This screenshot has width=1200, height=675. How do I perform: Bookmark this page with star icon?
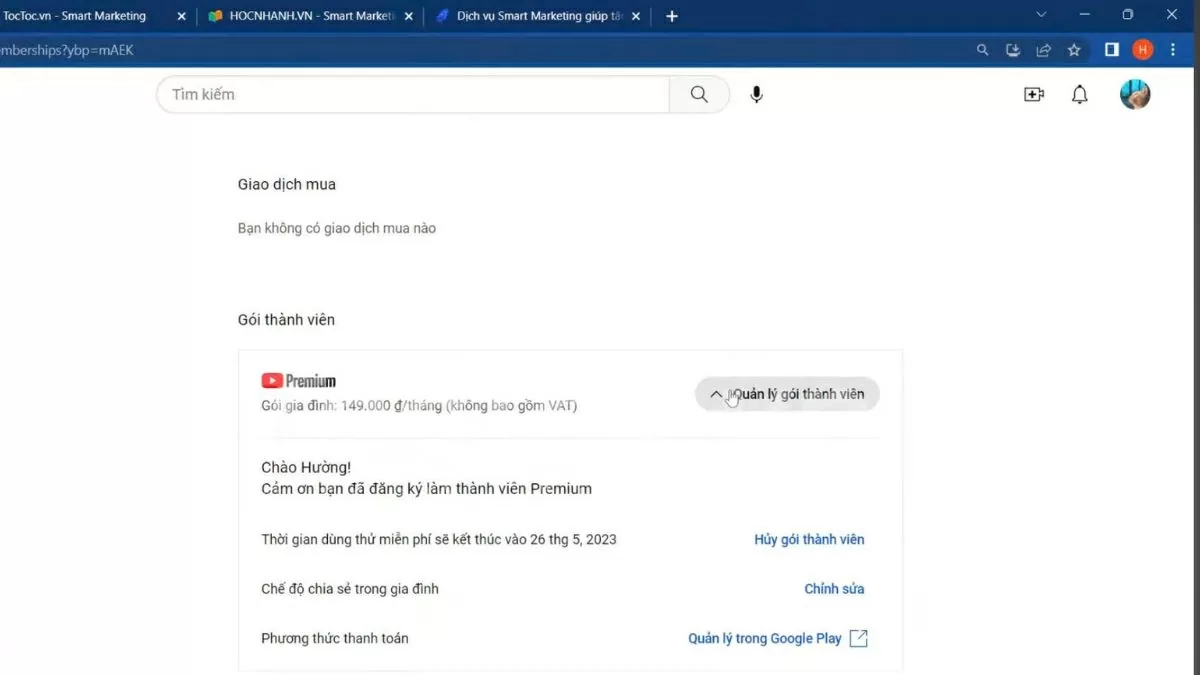pyautogui.click(x=1074, y=50)
